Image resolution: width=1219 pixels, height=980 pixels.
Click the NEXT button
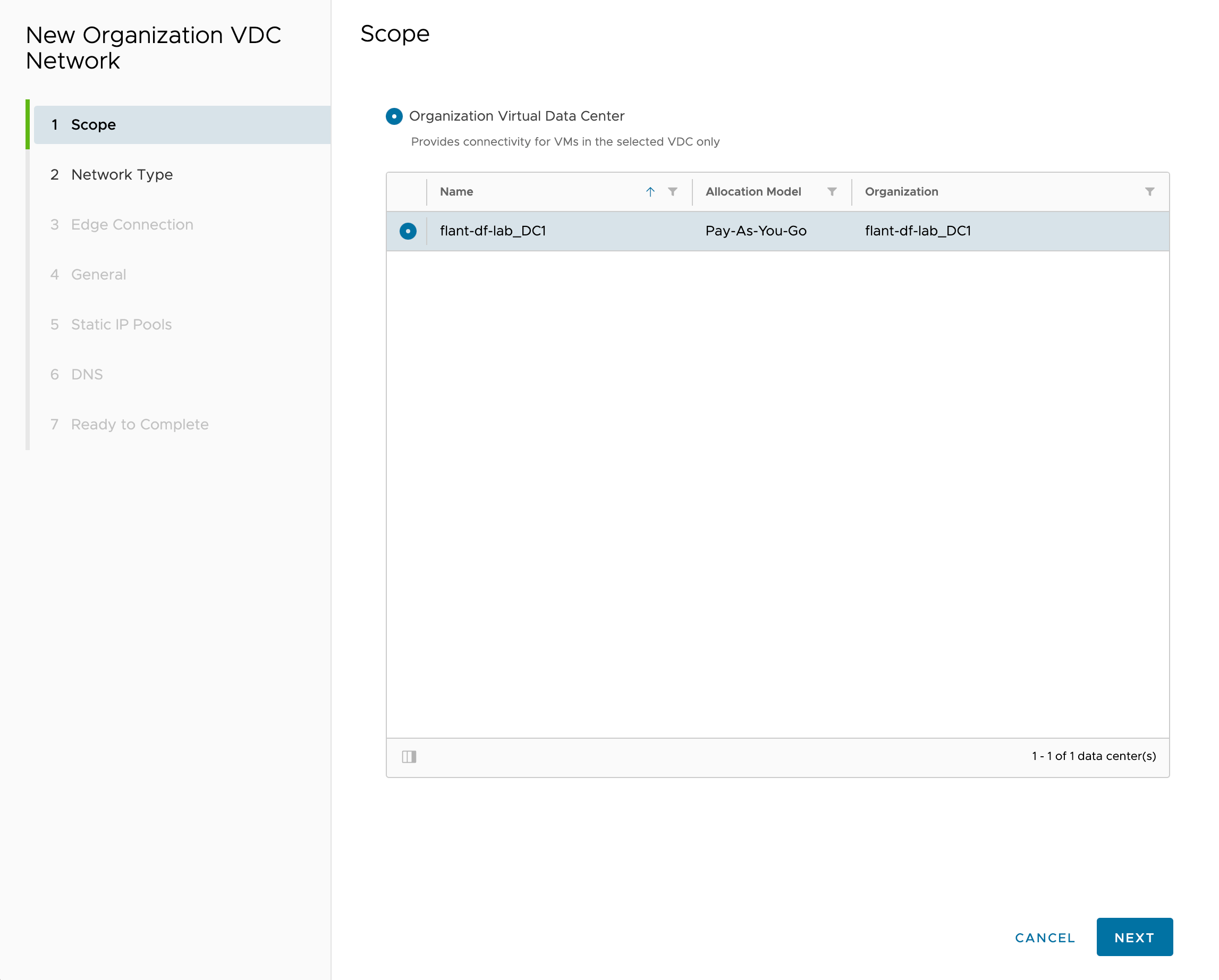1134,936
